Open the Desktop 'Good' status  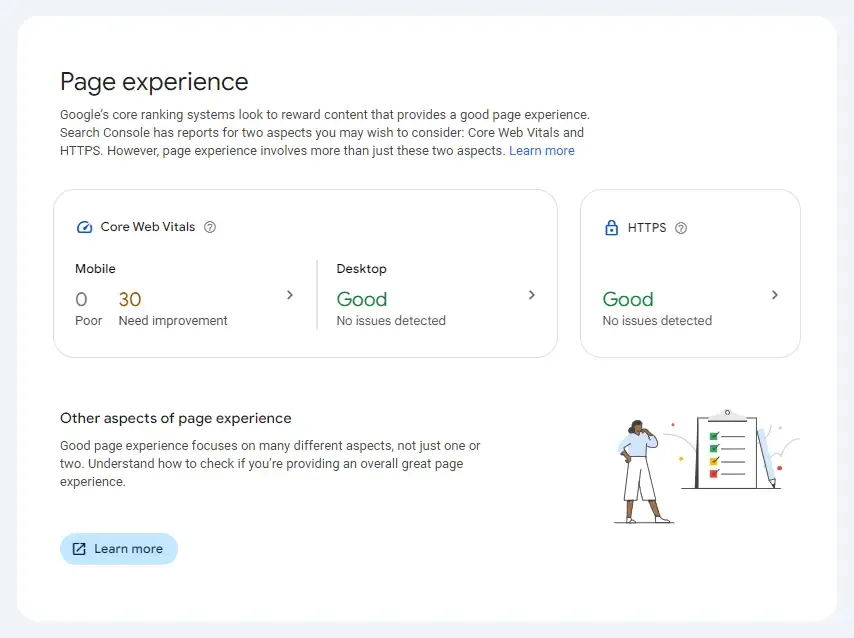(x=362, y=299)
